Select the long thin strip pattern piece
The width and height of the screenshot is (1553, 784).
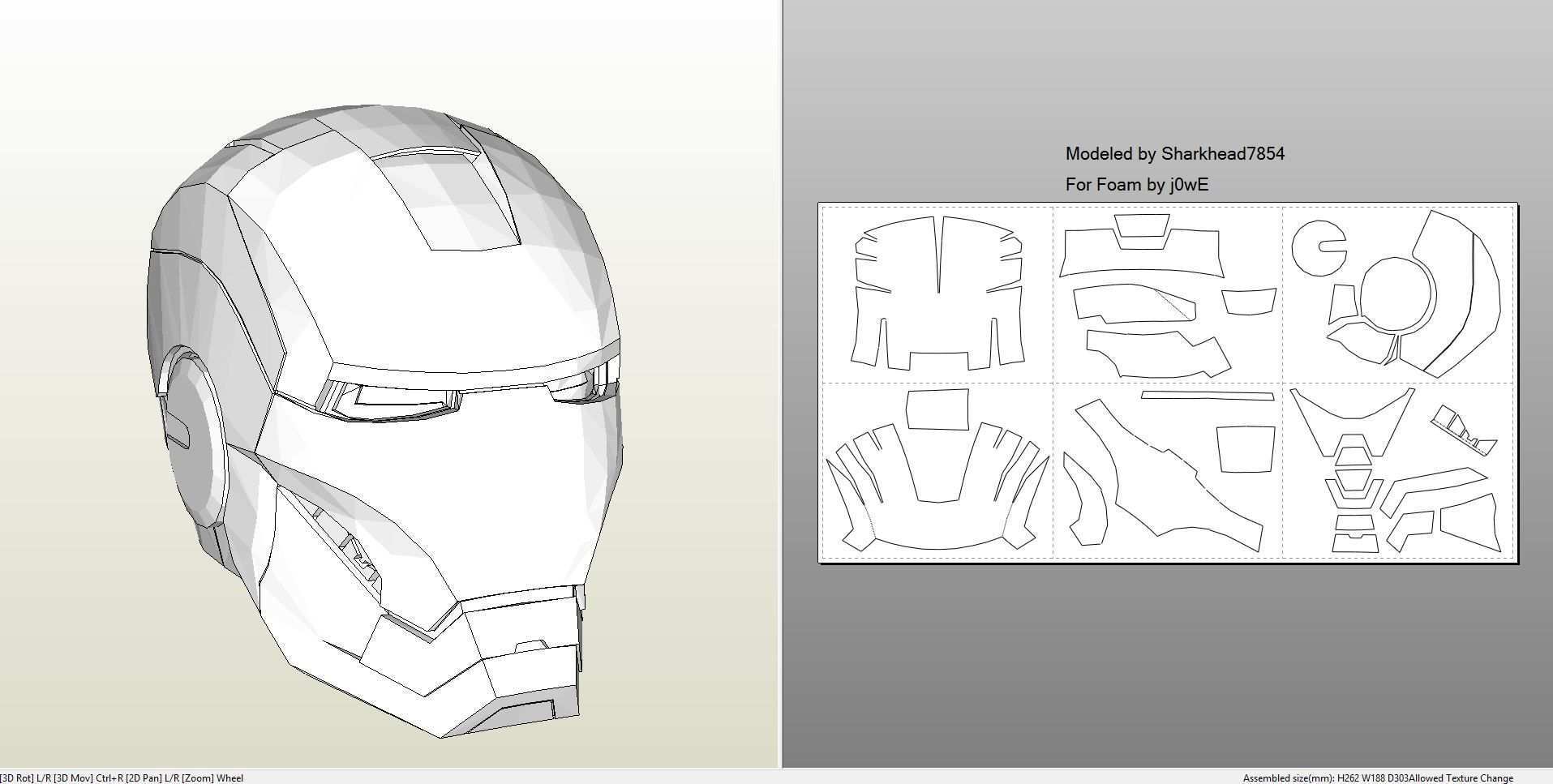[x=1207, y=396]
